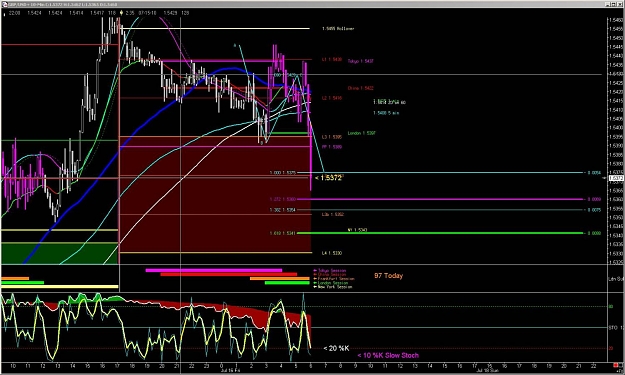Click the orange '97 Today' range label
The height and width of the screenshot is (375, 625).
pos(388,276)
